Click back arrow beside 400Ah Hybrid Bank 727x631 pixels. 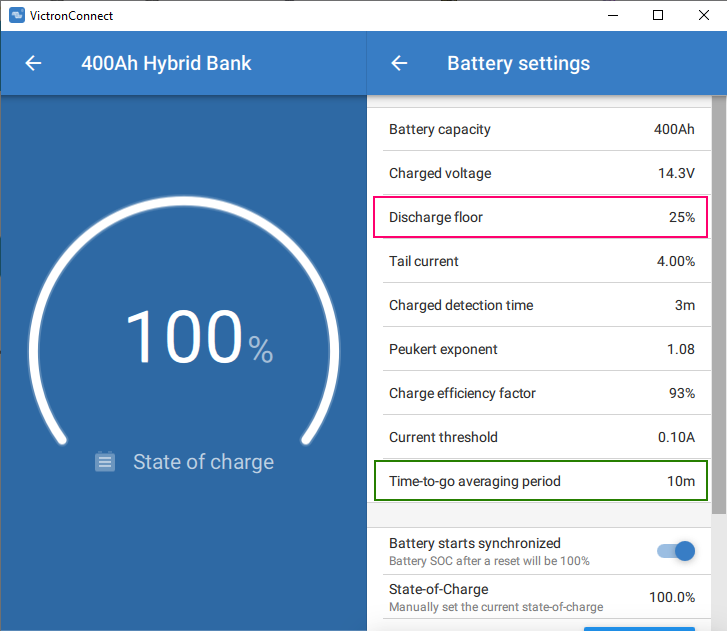click(x=33, y=63)
